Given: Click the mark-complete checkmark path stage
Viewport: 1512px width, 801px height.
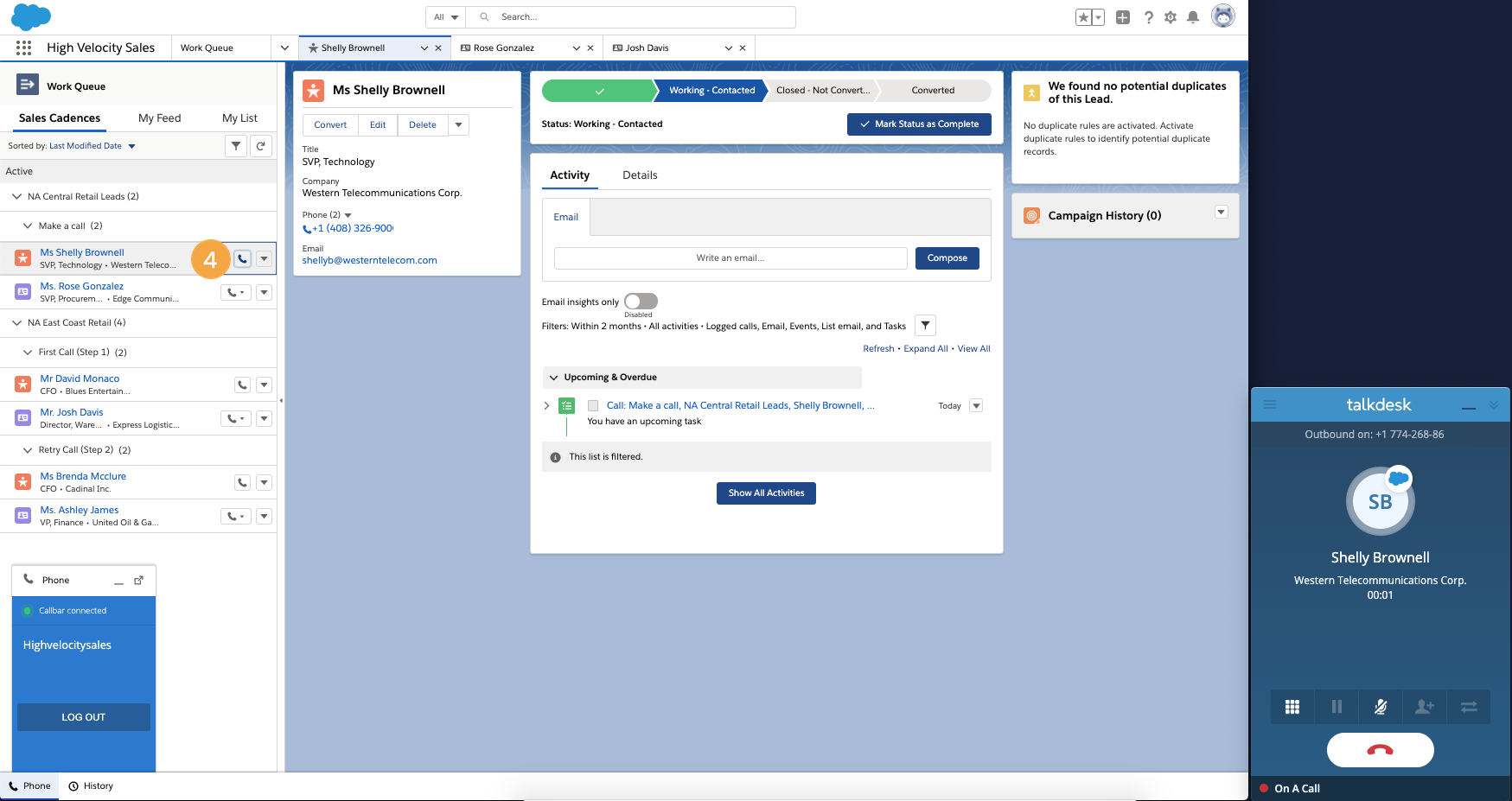Looking at the screenshot, I should [599, 90].
